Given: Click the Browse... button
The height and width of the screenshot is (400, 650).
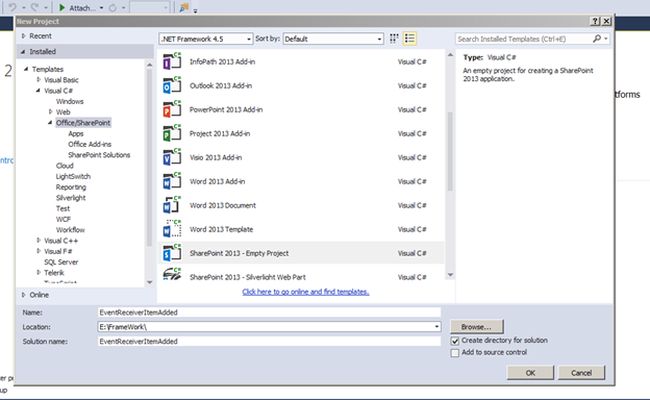Looking at the screenshot, I should point(477,327).
